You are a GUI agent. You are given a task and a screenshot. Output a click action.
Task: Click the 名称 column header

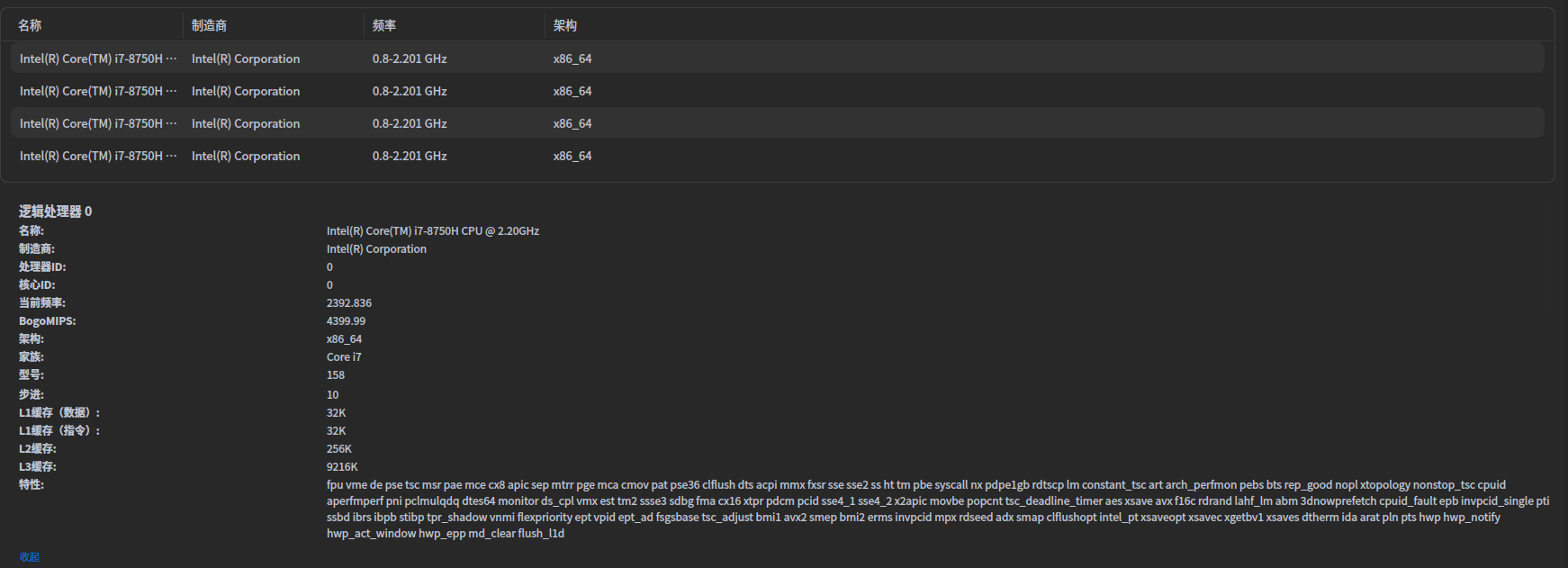[30, 25]
